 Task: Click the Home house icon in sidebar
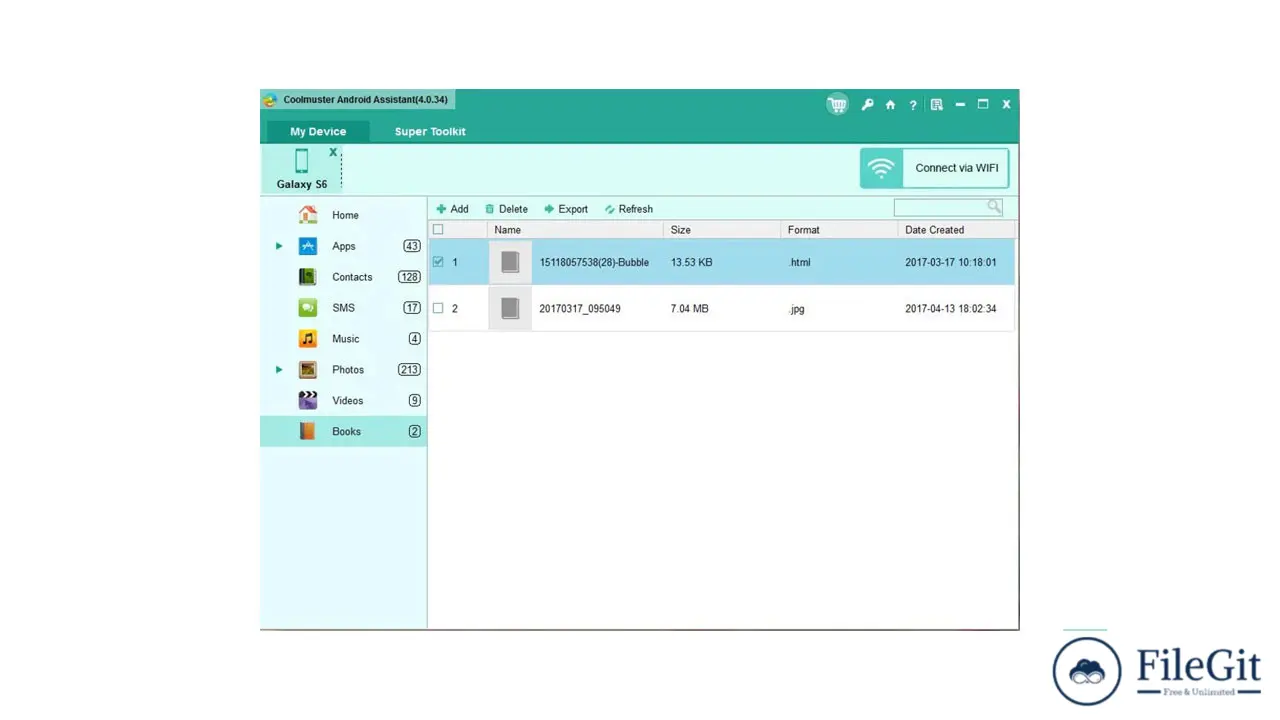click(308, 215)
